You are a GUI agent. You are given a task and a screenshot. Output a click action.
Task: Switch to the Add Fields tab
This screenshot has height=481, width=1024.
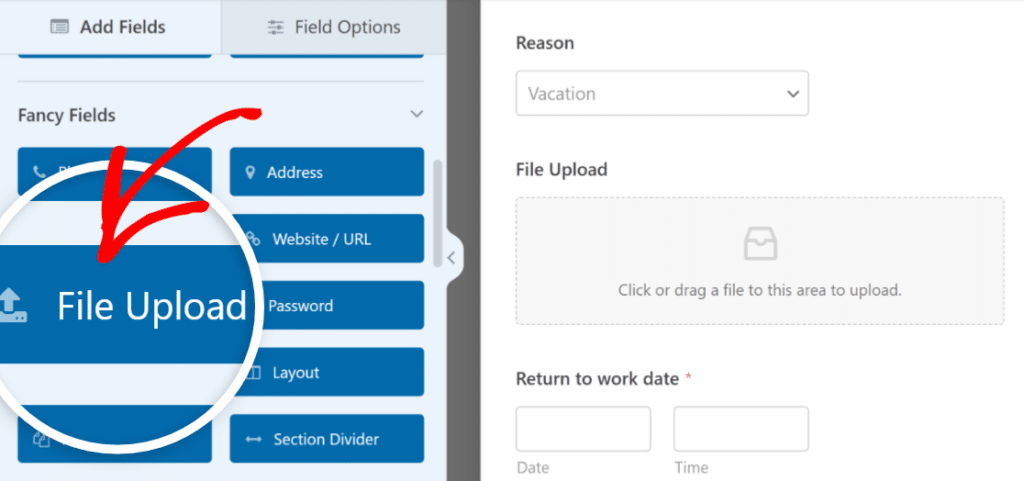[110, 27]
